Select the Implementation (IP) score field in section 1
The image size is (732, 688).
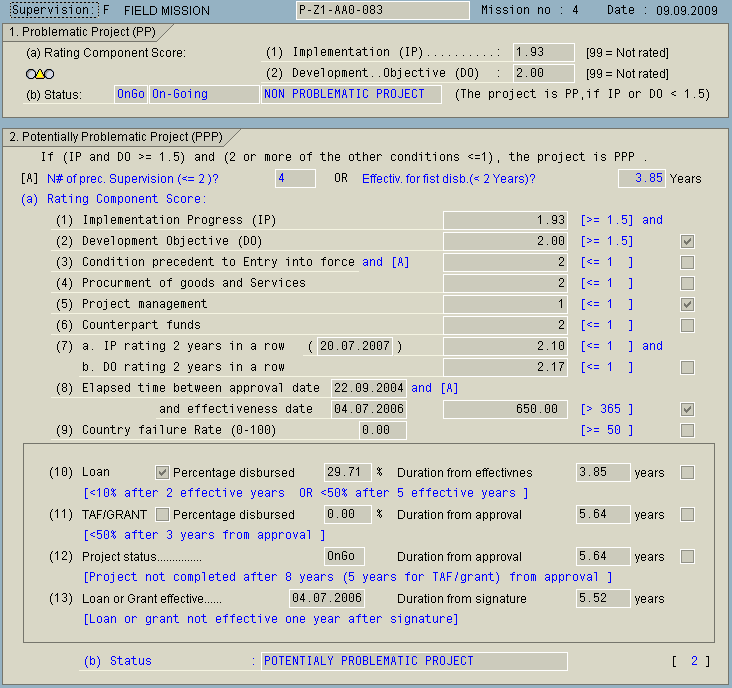coord(543,52)
